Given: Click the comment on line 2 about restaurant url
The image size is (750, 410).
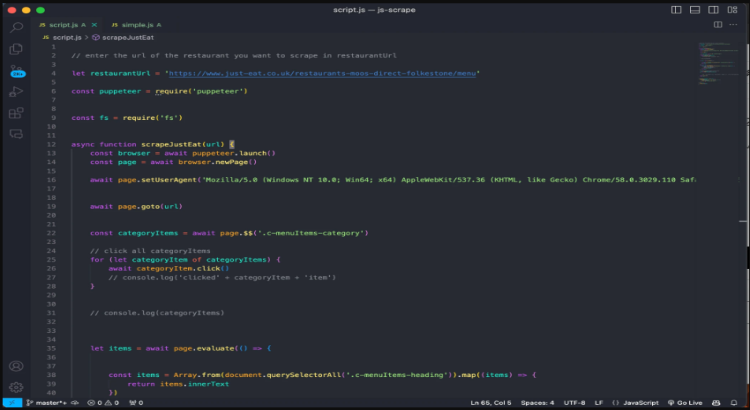Looking at the screenshot, I should pos(233,55).
